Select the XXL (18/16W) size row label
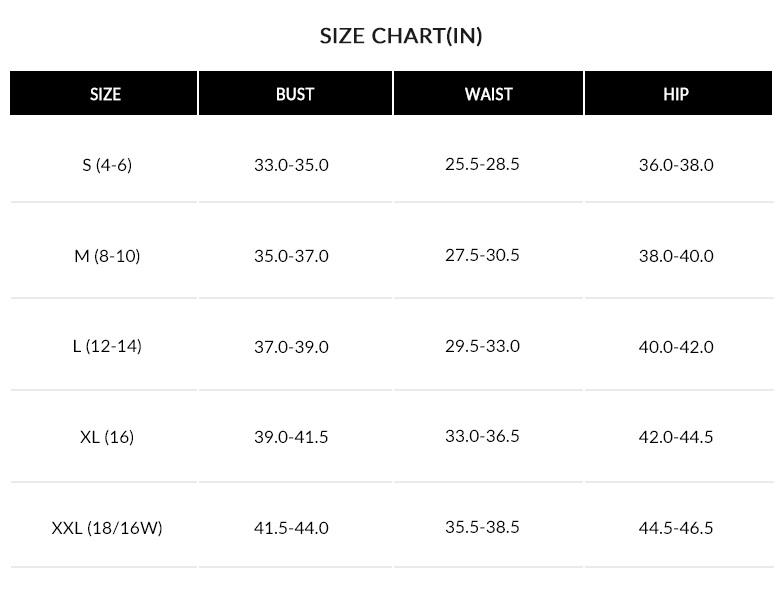 (106, 527)
